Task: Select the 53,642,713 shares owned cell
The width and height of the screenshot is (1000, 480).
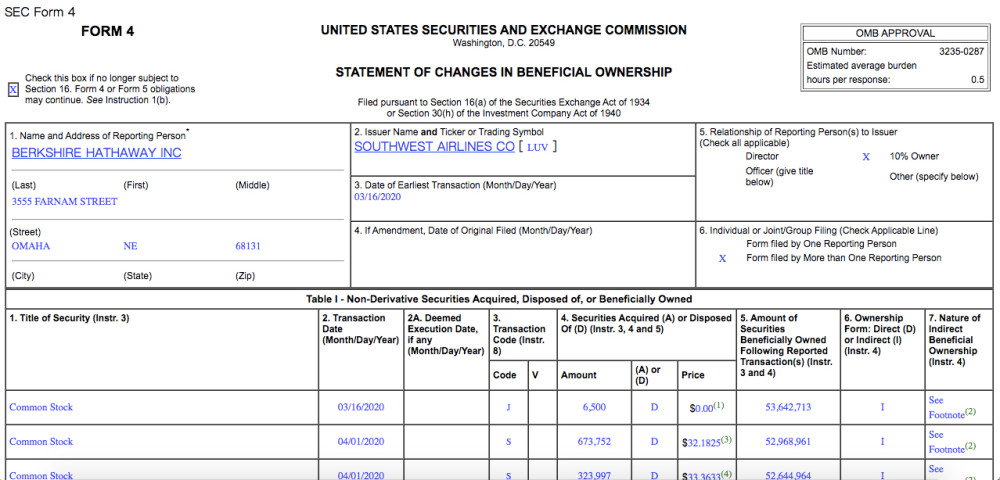Action: pyautogui.click(x=788, y=407)
